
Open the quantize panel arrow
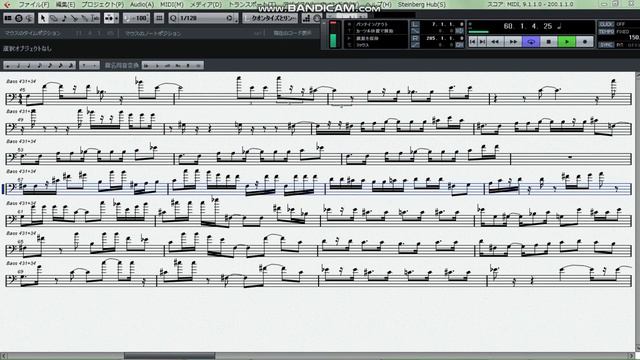[236, 18]
